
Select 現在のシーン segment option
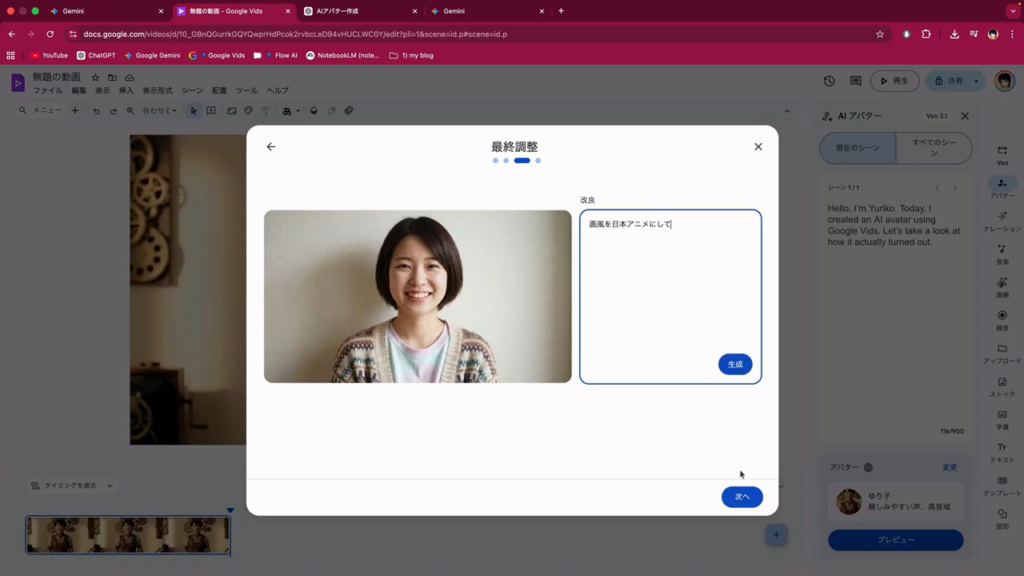coord(857,148)
